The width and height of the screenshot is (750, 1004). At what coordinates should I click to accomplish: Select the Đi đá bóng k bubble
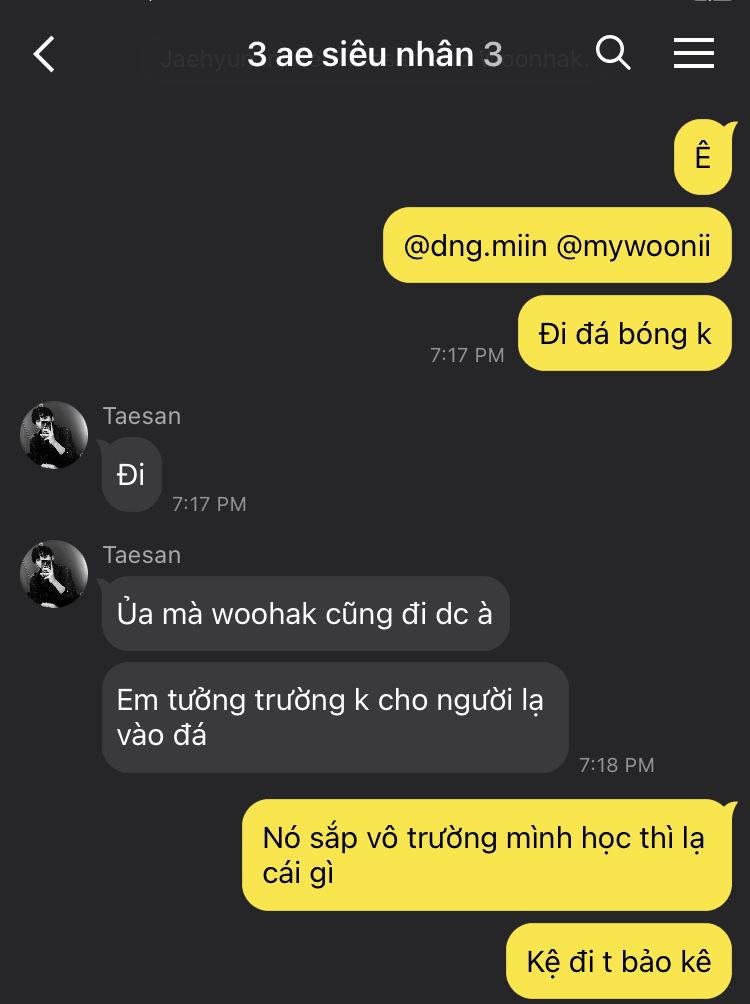click(x=624, y=333)
